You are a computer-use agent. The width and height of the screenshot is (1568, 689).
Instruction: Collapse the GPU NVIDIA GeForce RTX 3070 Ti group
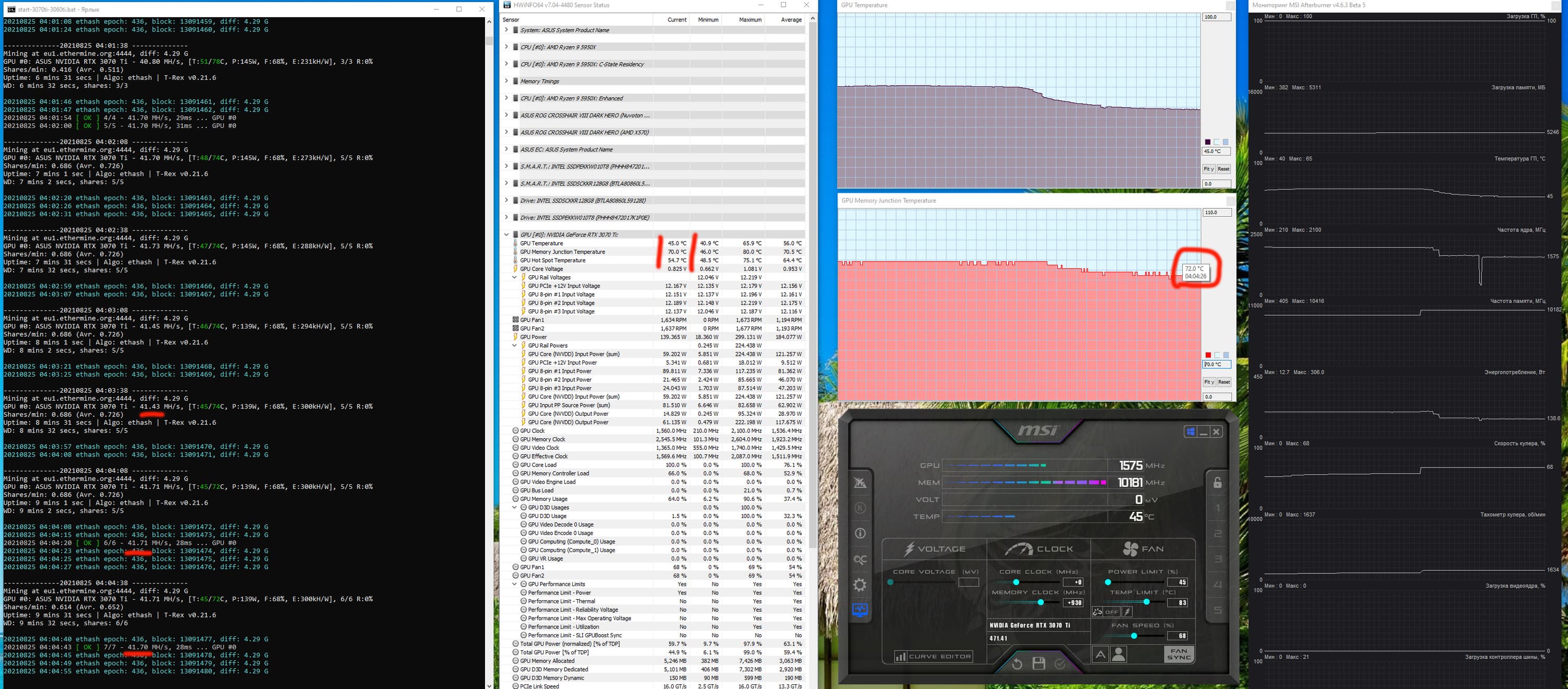[x=506, y=234]
